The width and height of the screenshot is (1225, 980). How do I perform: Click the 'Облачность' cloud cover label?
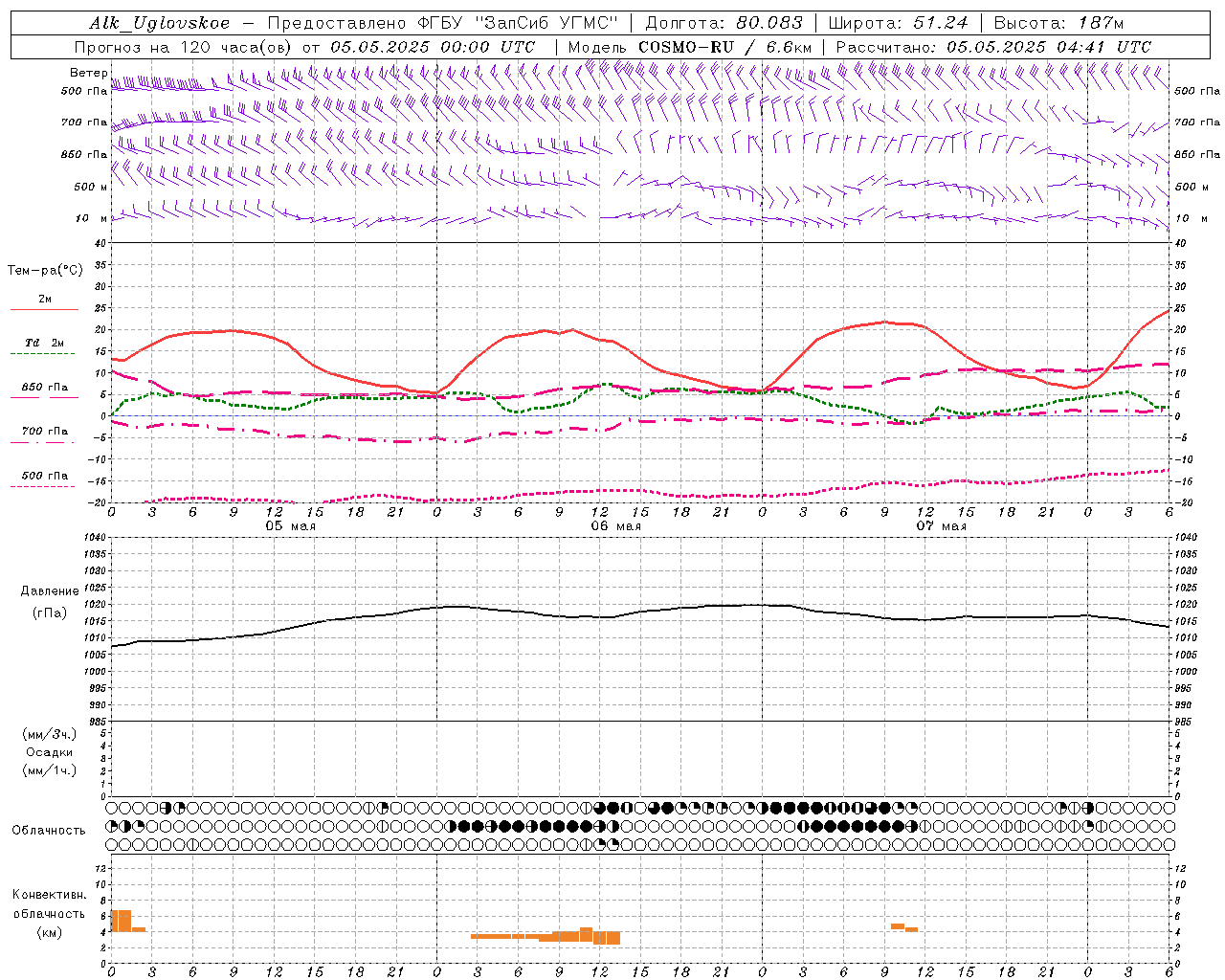(49, 830)
